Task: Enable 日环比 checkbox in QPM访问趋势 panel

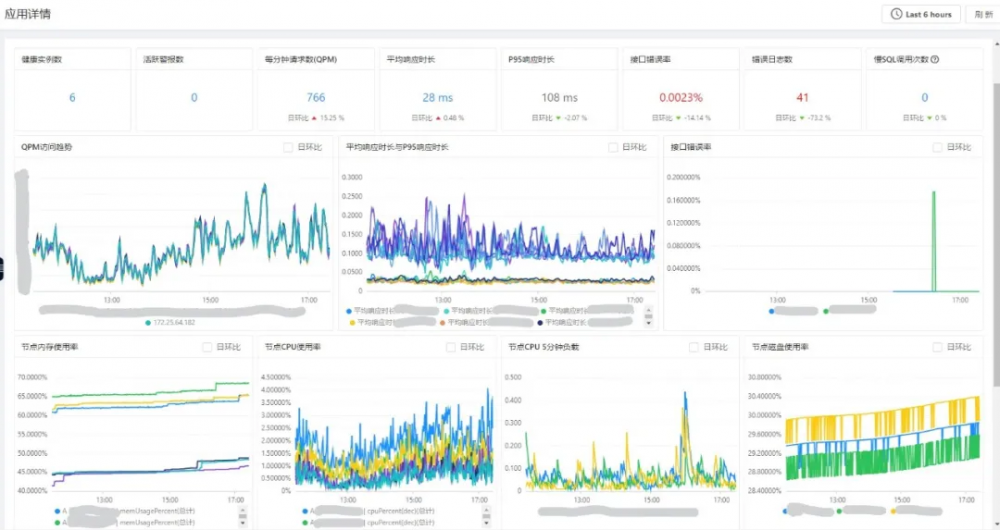Action: click(x=288, y=147)
